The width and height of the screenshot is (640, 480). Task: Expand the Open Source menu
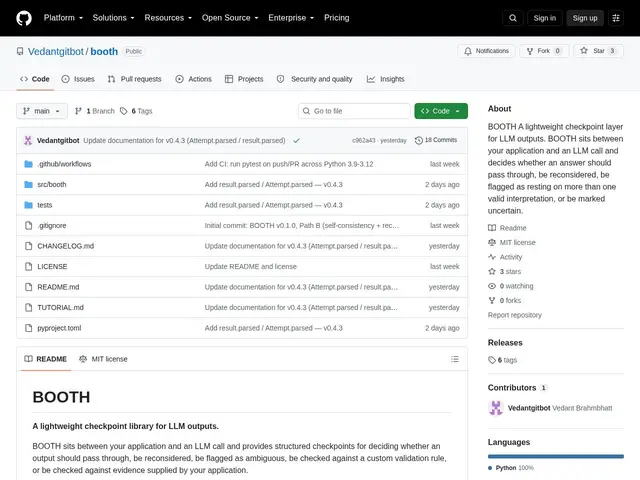(230, 18)
